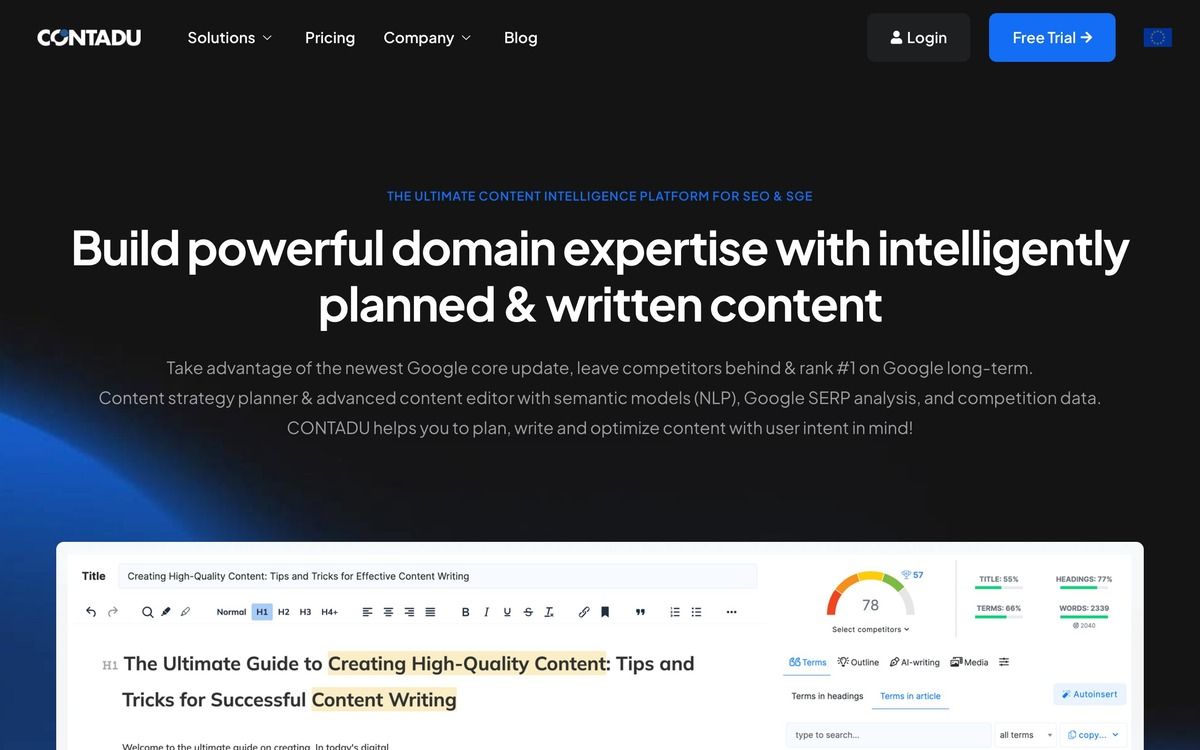Open the Select competitors dropdown
1200x750 pixels.
pos(870,630)
